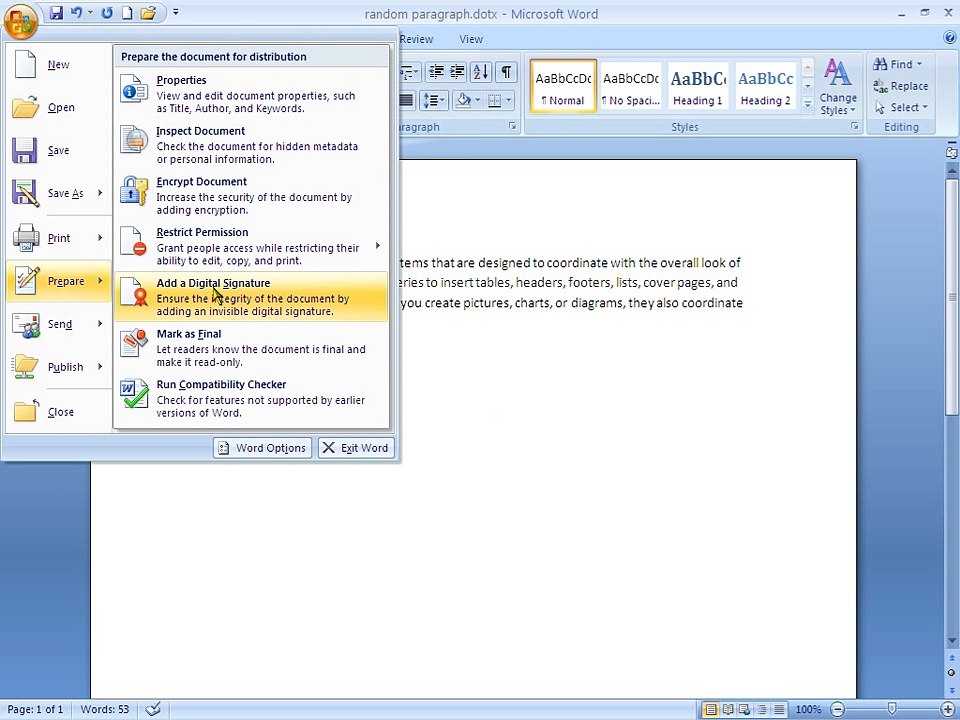Viewport: 960px width, 720px height.
Task: Expand the Publish submenu arrow
Action: click(100, 366)
